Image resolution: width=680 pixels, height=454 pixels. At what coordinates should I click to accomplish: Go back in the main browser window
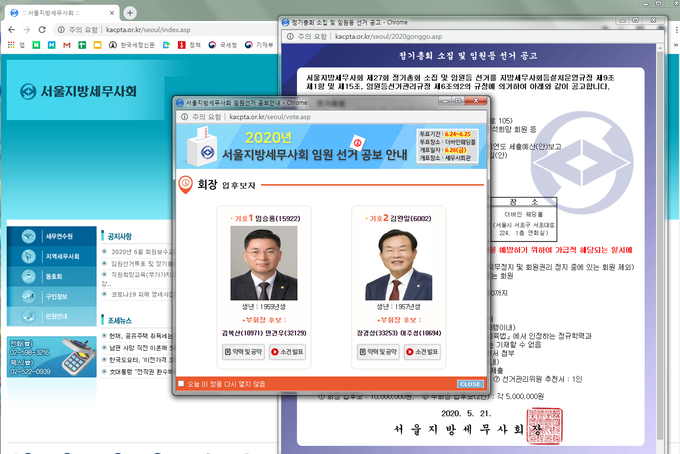coord(12,29)
